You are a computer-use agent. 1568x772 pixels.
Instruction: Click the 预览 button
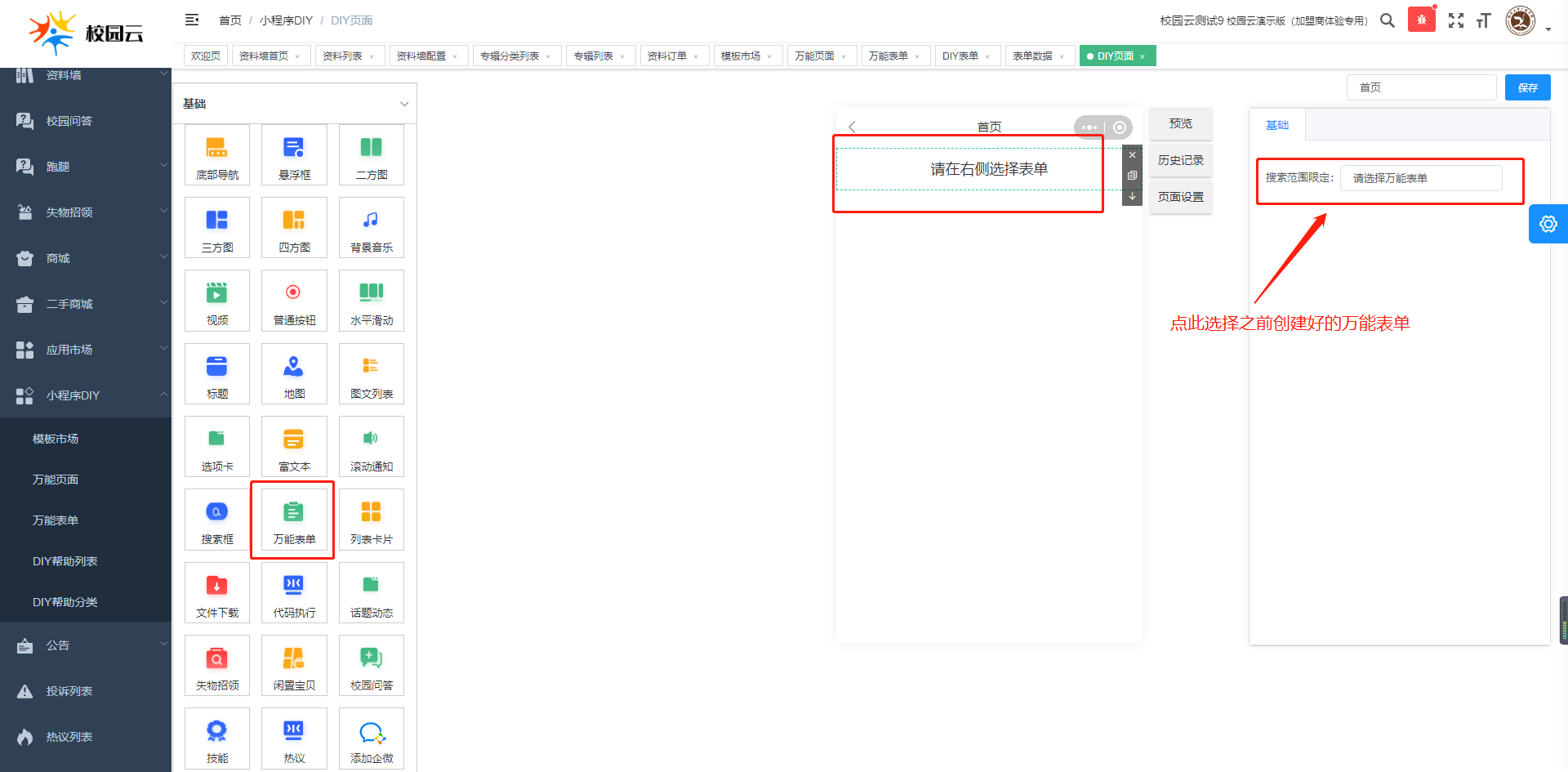pyautogui.click(x=1180, y=123)
